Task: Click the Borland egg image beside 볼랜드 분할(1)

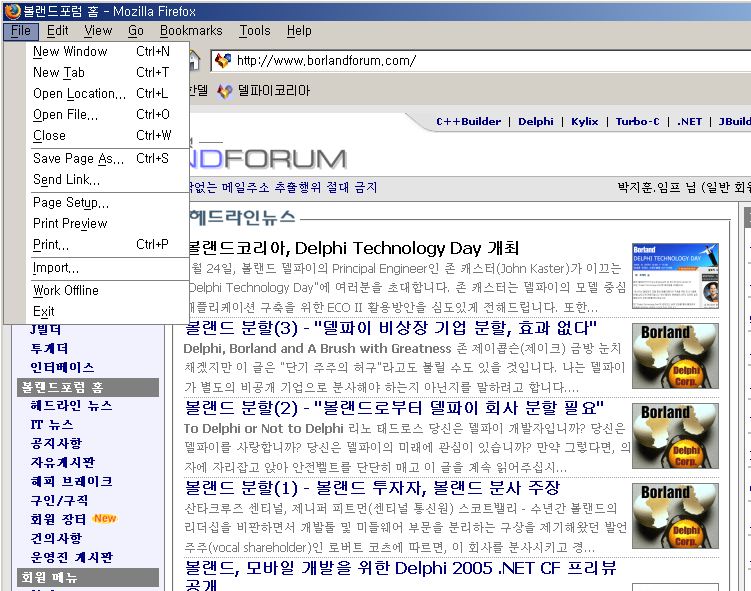Action: (x=674, y=515)
